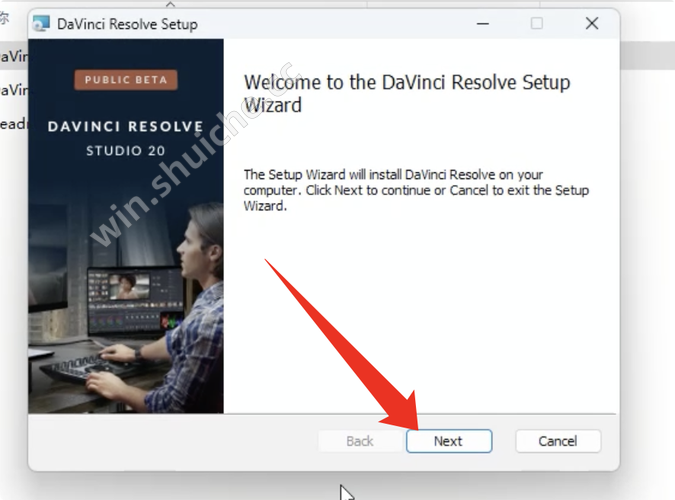This screenshot has width=675, height=500.
Task: Click the 'Welcome to the DaVinci Resolve Setup Wizard' heading
Action: [x=407, y=93]
